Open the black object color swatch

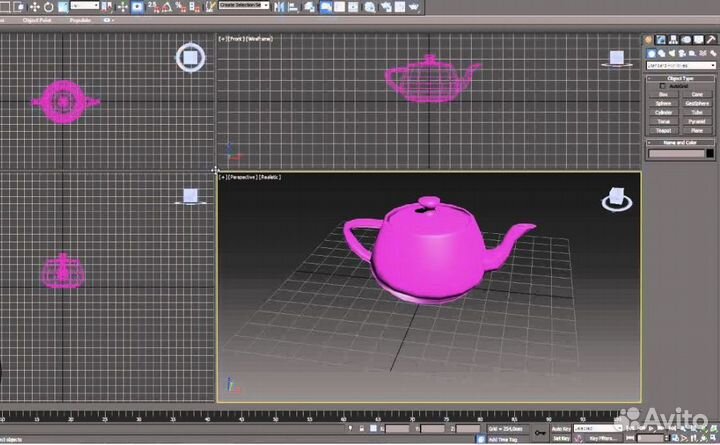(710, 154)
